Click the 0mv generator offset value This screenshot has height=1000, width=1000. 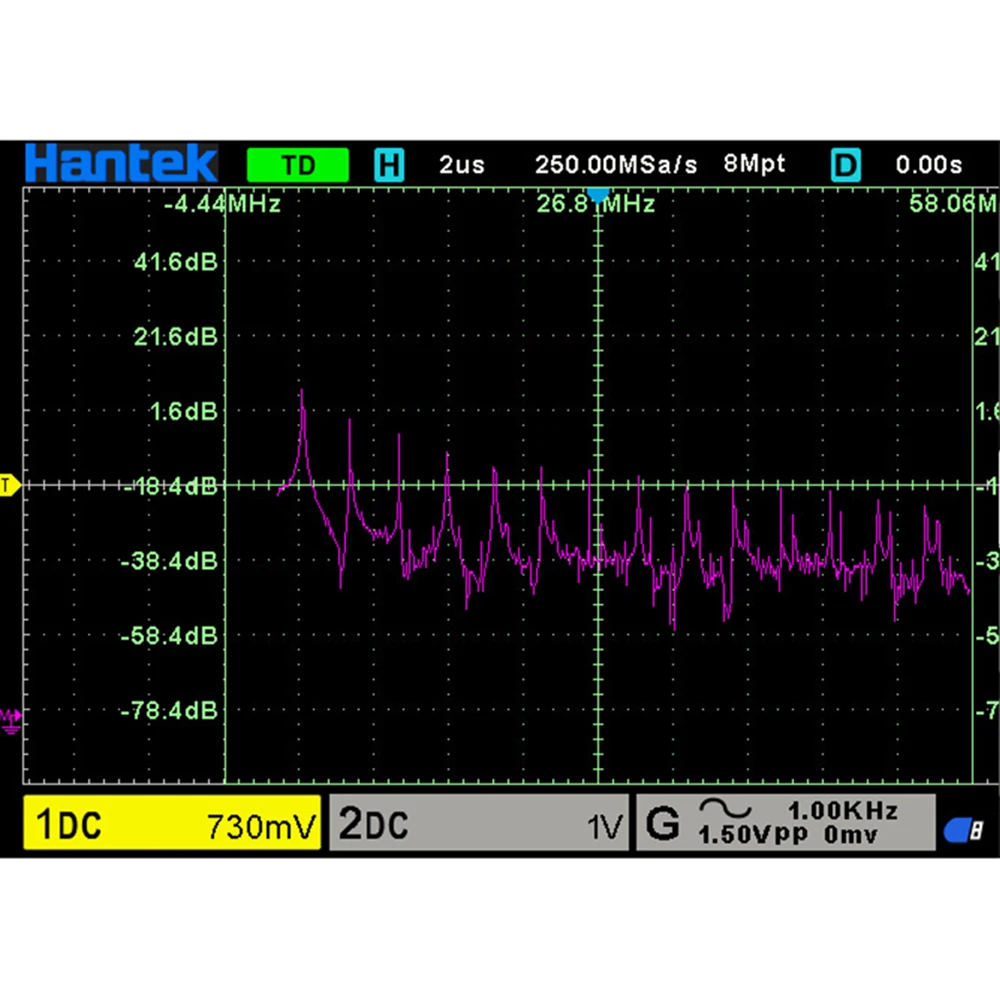pyautogui.click(x=851, y=834)
